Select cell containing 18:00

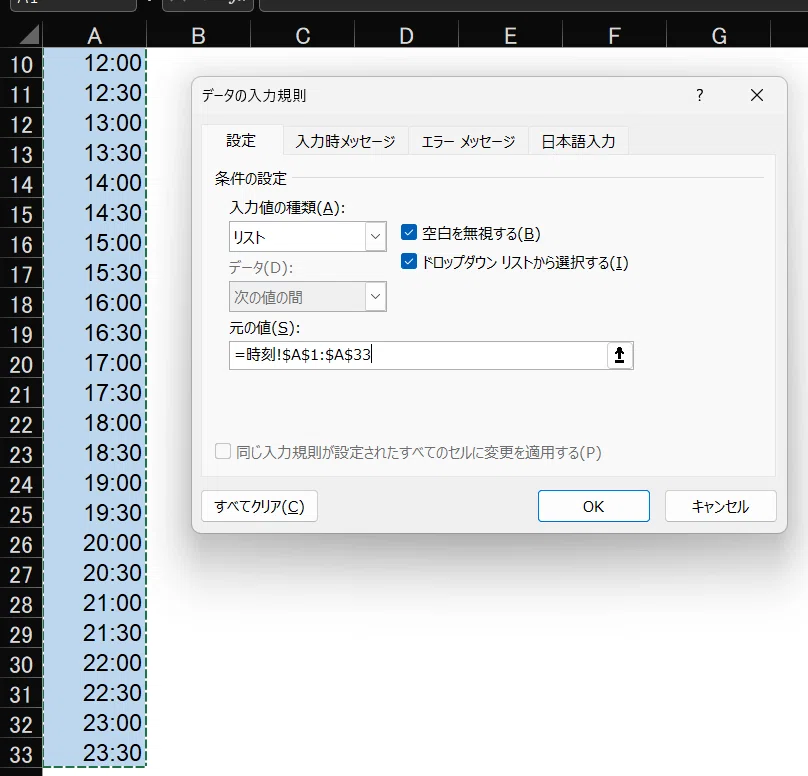coord(95,423)
